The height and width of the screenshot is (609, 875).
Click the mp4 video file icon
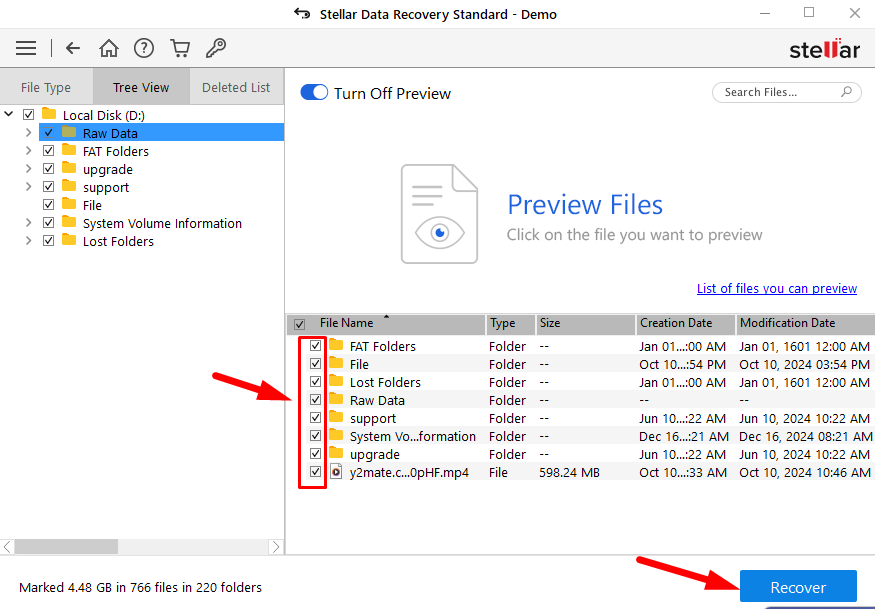(x=336, y=472)
